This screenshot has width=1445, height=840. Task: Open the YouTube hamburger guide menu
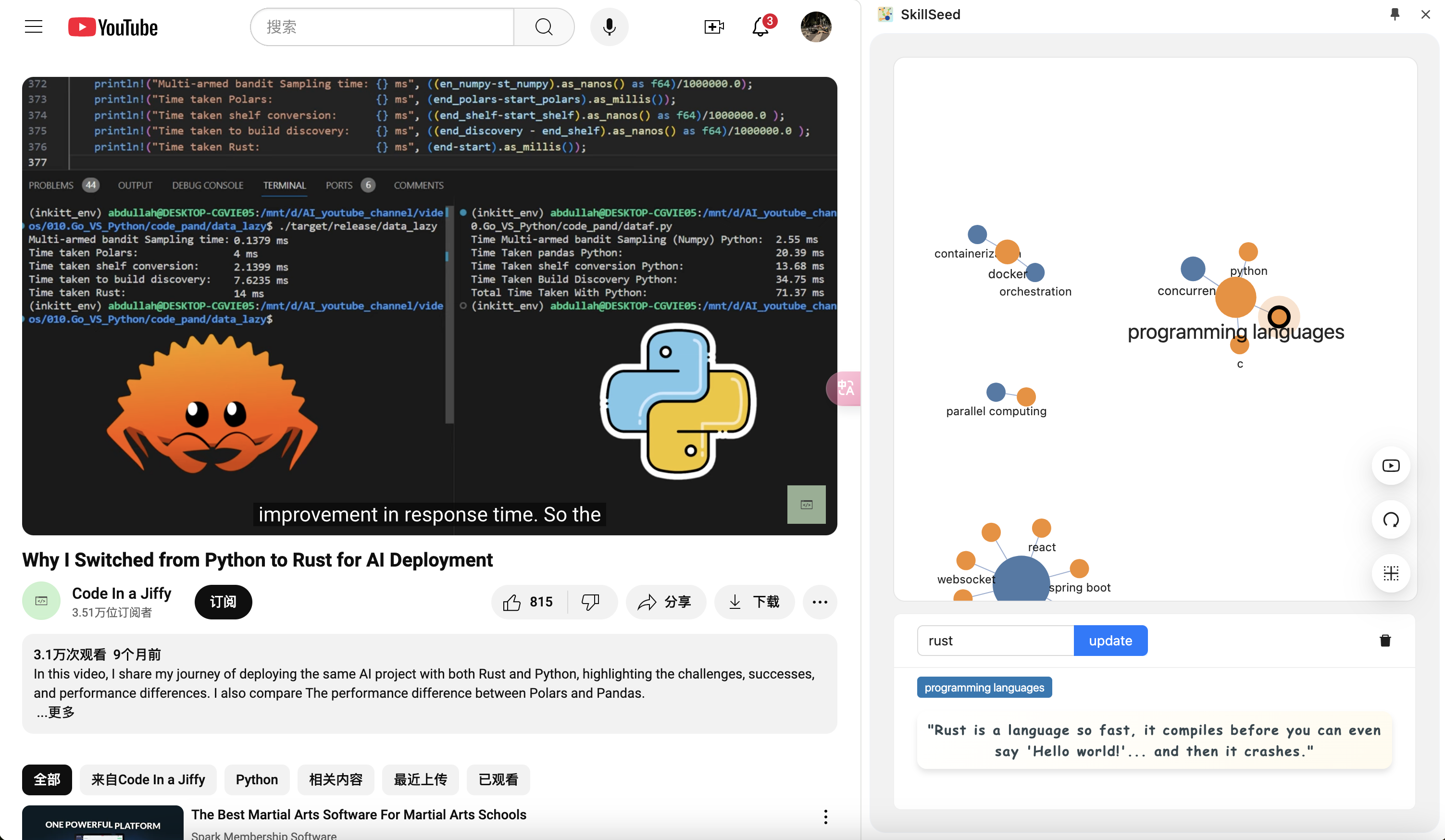34,27
